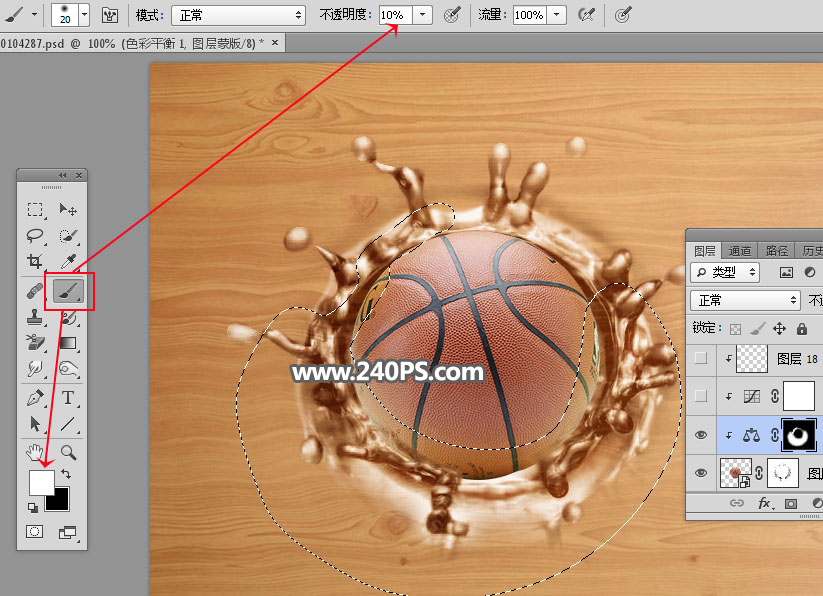Close the 0104287.psd document tab
Screen dimensions: 823x596
pos(275,43)
